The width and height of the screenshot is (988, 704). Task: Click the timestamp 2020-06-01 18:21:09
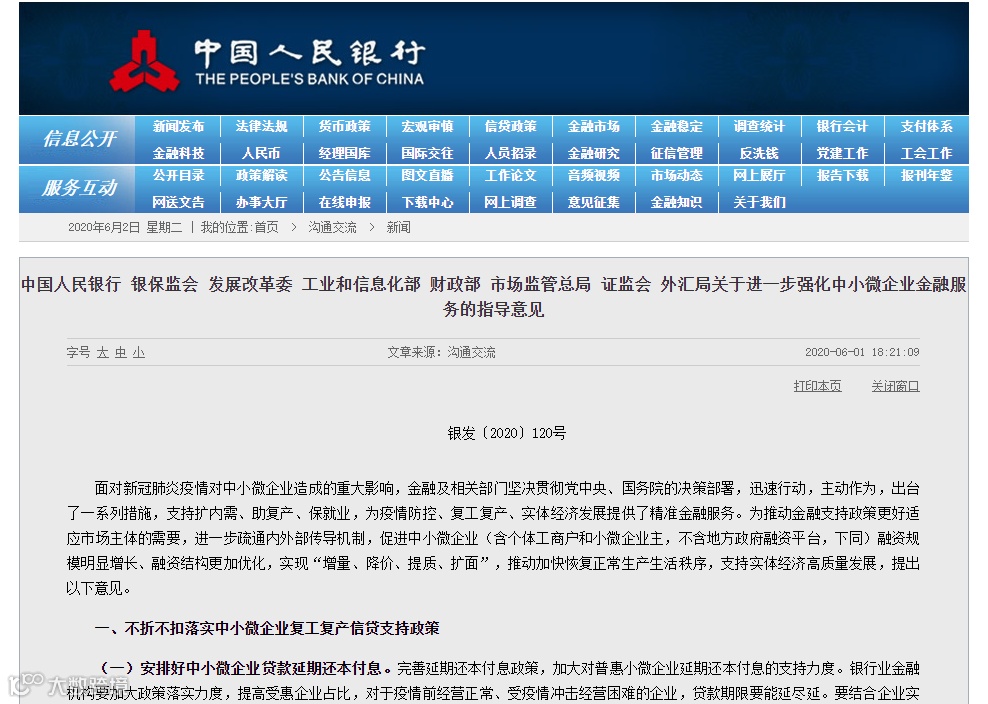862,352
